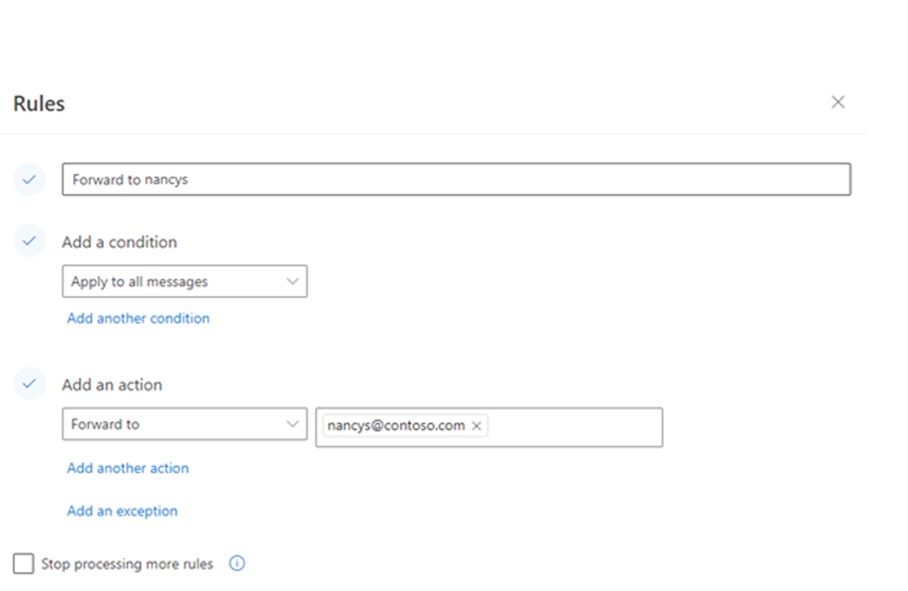Click the 'Add another condition' link
The image size is (908, 591).
(138, 318)
